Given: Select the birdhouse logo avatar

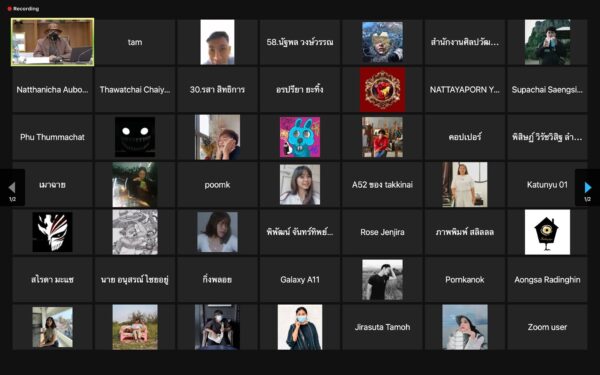Looking at the screenshot, I should click(x=547, y=232).
